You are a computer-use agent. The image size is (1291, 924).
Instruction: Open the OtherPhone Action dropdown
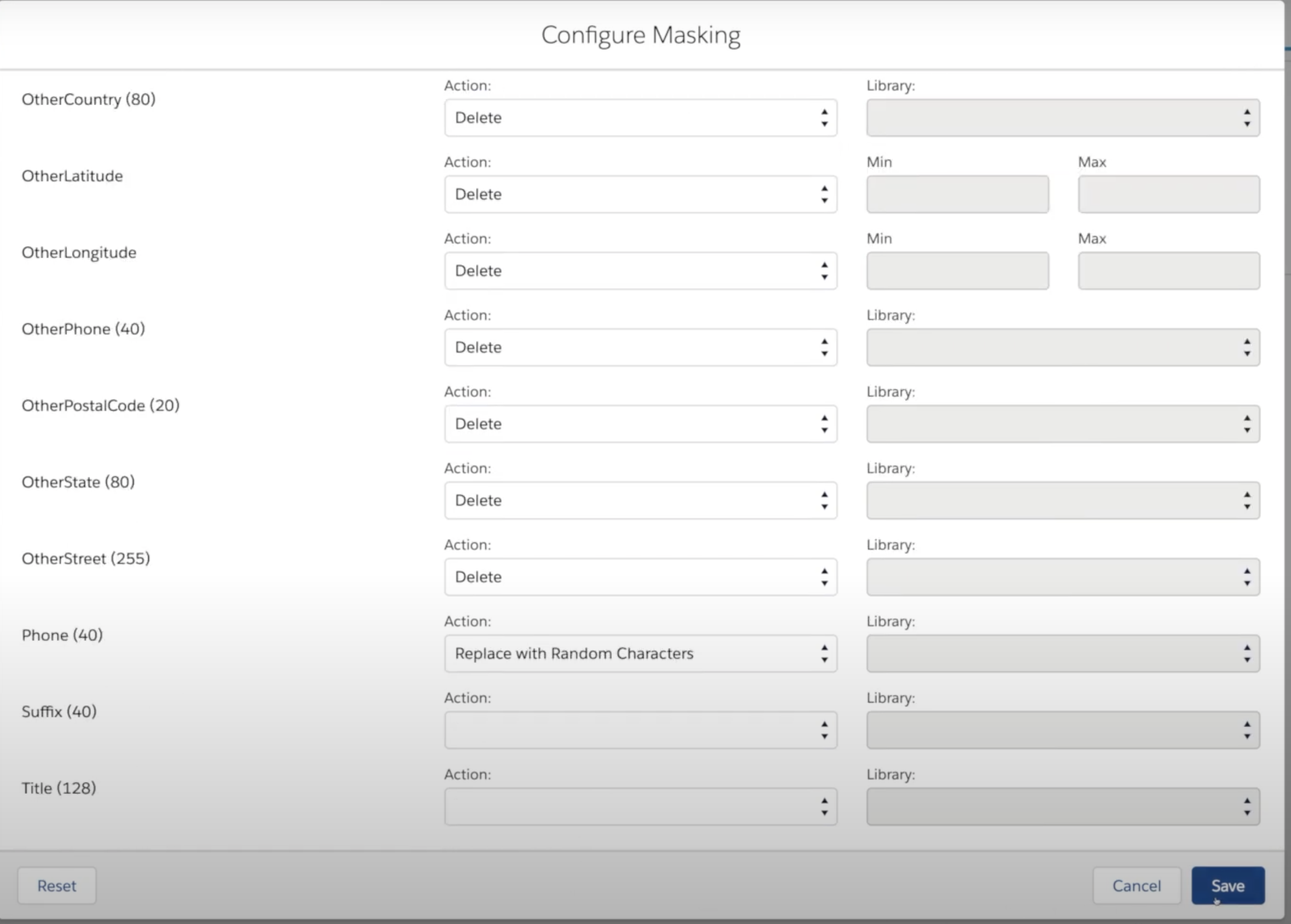(x=641, y=347)
